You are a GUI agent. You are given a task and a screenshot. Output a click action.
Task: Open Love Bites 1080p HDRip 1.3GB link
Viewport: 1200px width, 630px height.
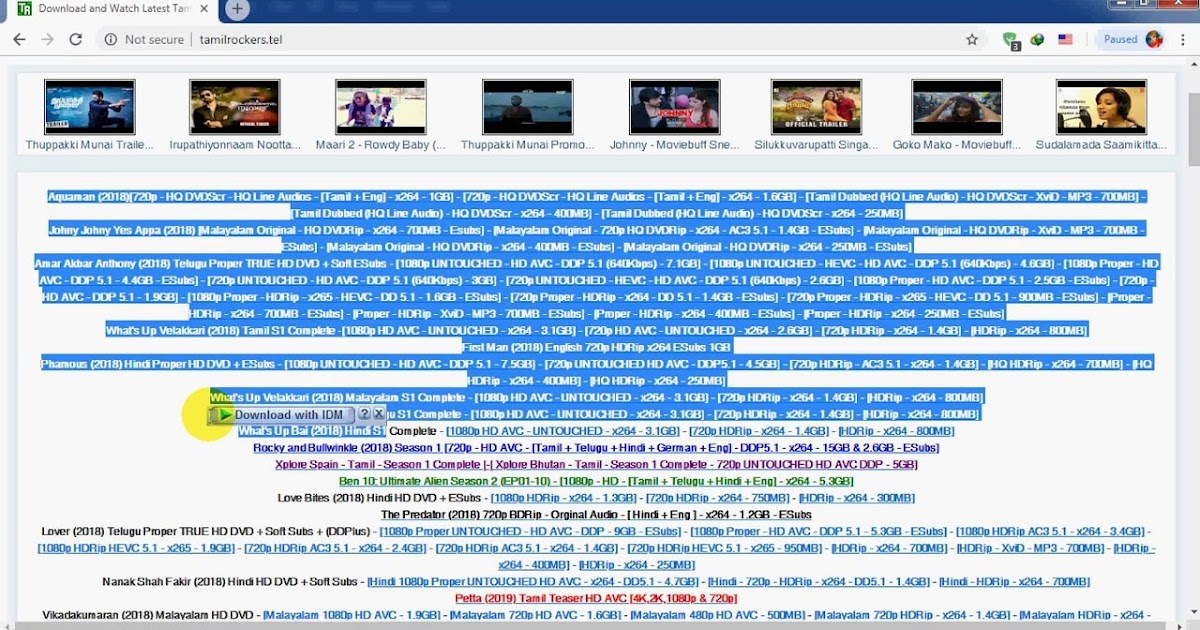click(563, 498)
